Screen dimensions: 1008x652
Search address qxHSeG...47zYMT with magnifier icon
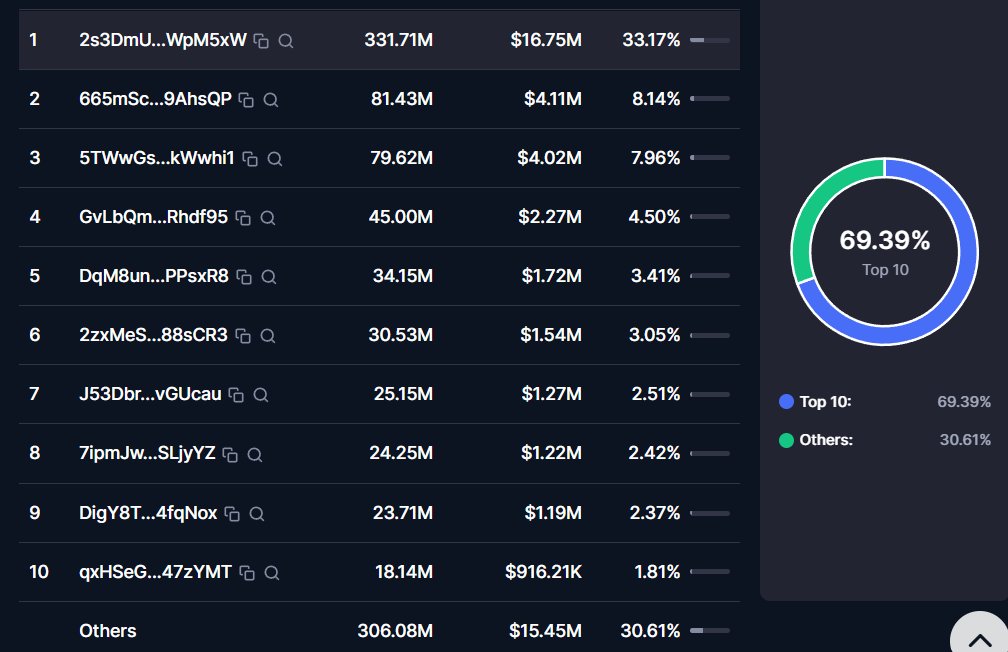click(271, 572)
